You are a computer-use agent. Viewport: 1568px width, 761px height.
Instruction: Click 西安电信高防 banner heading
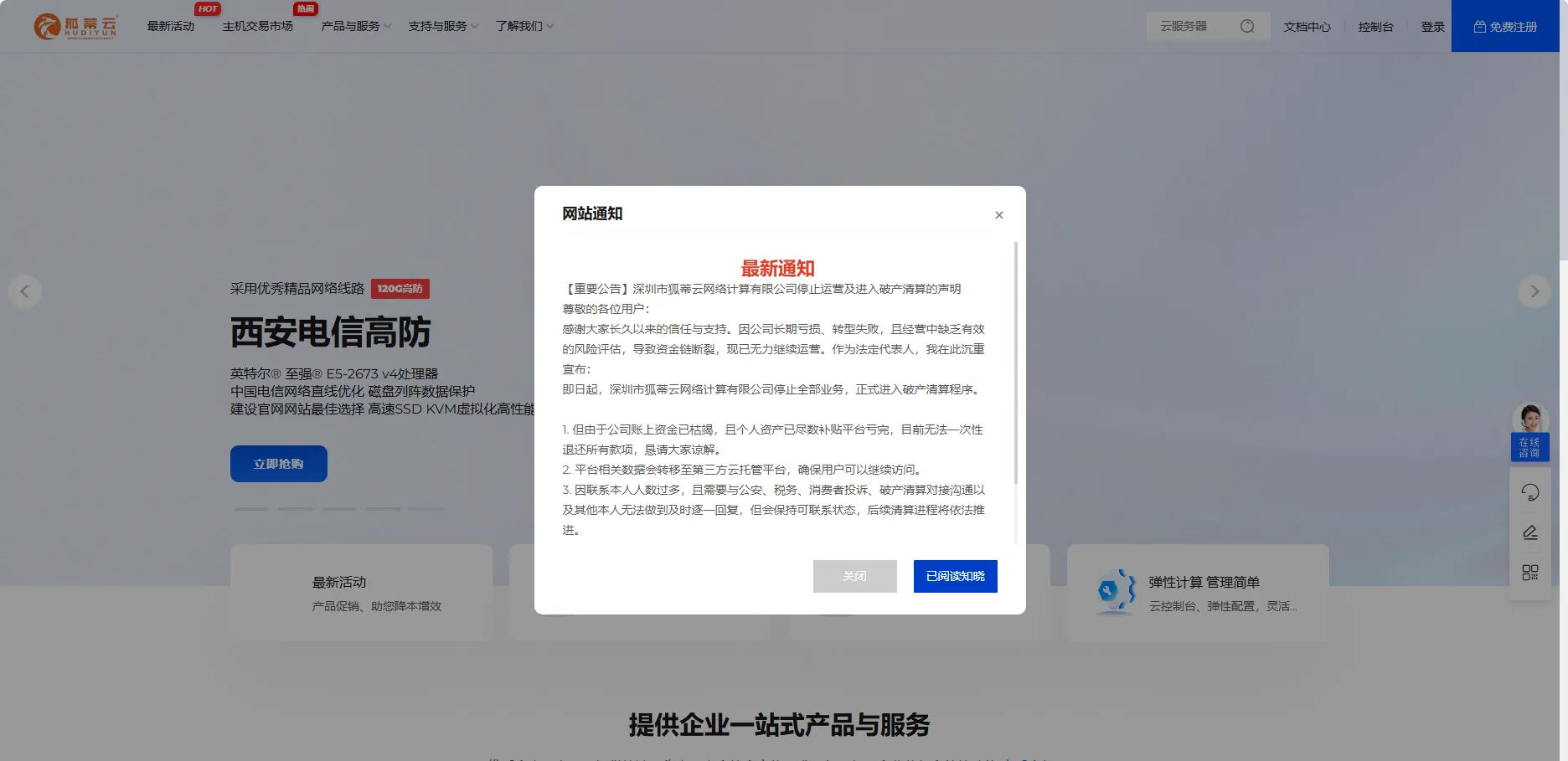331,332
